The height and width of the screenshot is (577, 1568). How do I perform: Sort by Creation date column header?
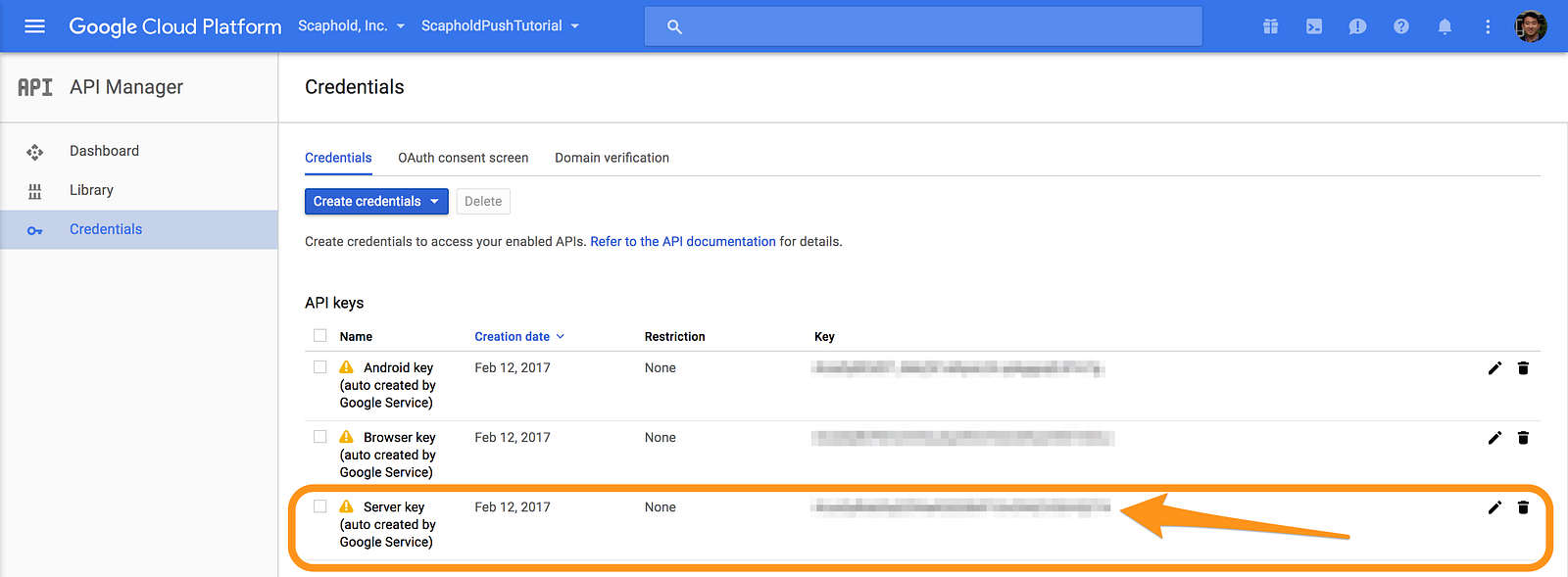519,336
